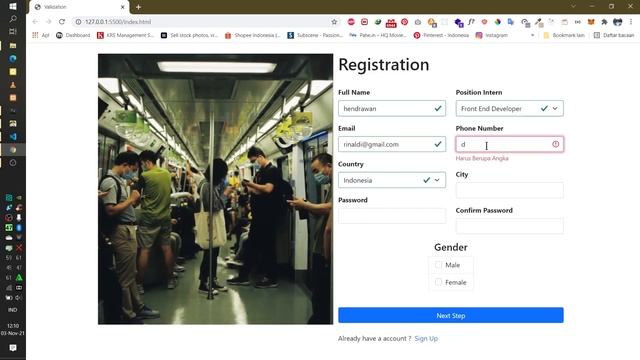Open the Dashboard bookmark

(73, 35)
